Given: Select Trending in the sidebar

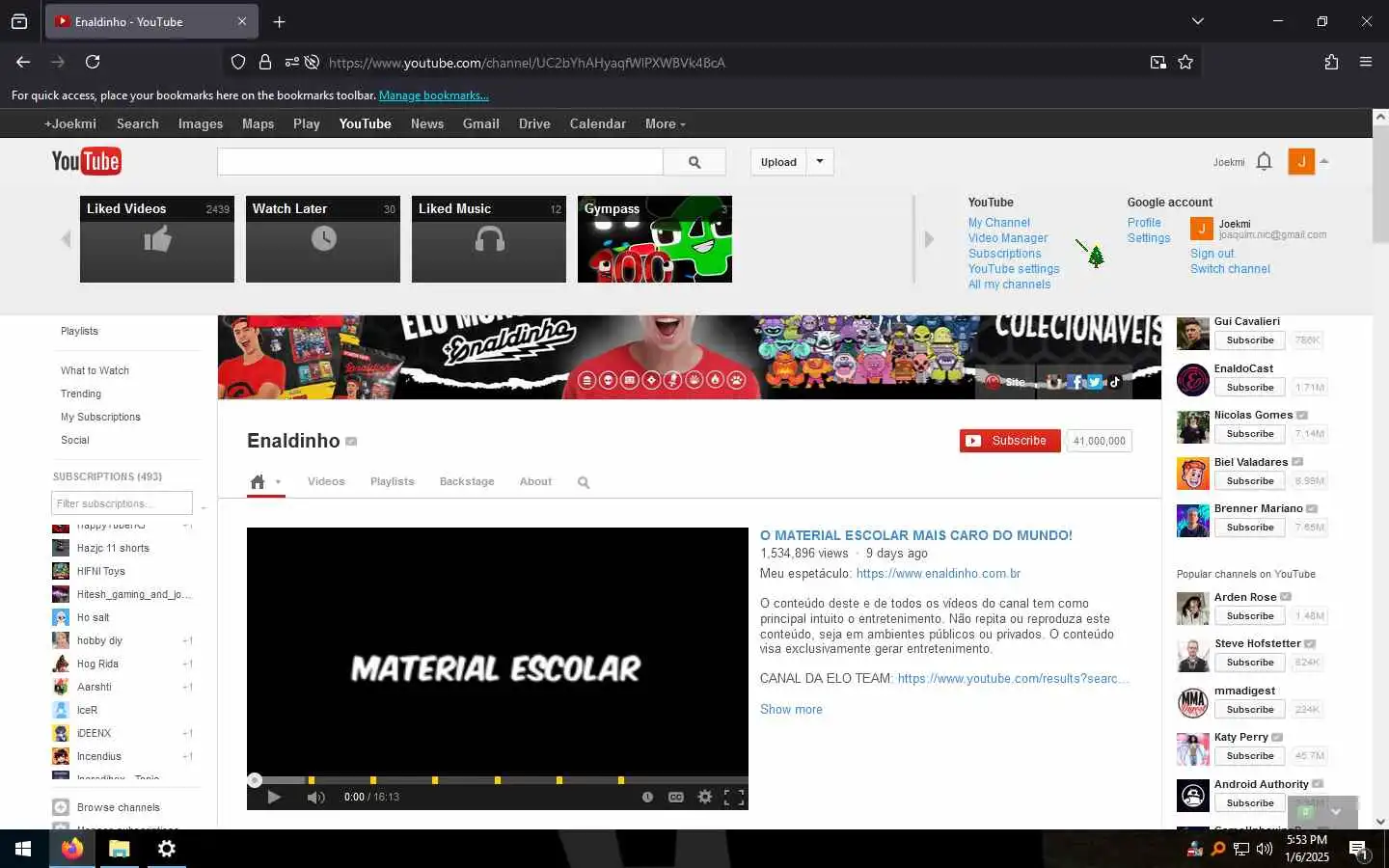Looking at the screenshot, I should pyautogui.click(x=81, y=393).
